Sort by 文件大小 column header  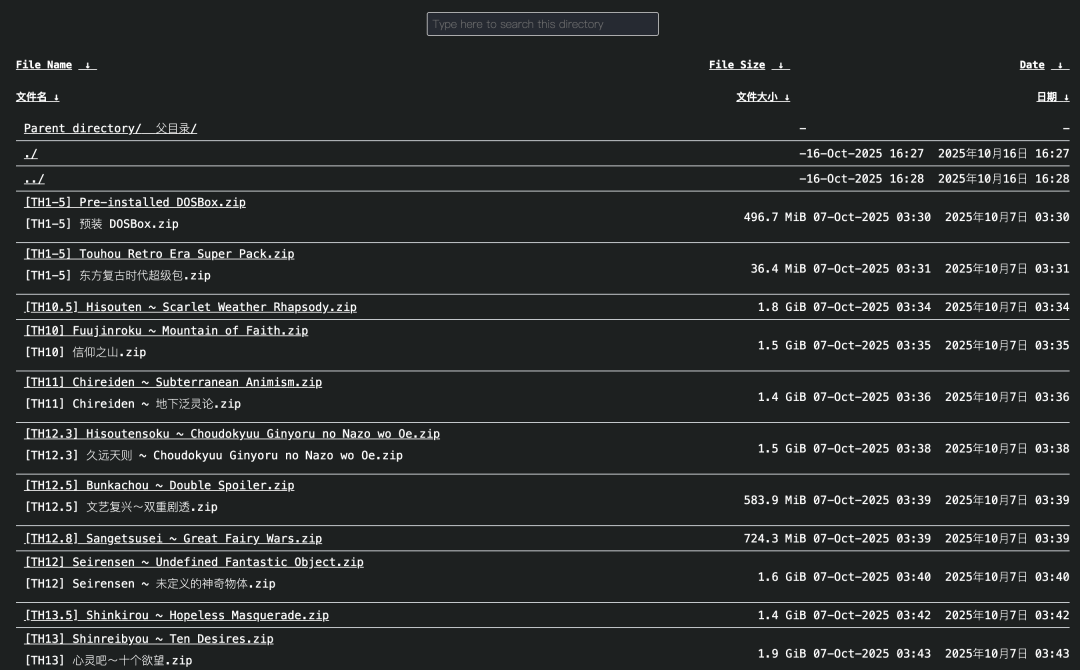click(762, 97)
